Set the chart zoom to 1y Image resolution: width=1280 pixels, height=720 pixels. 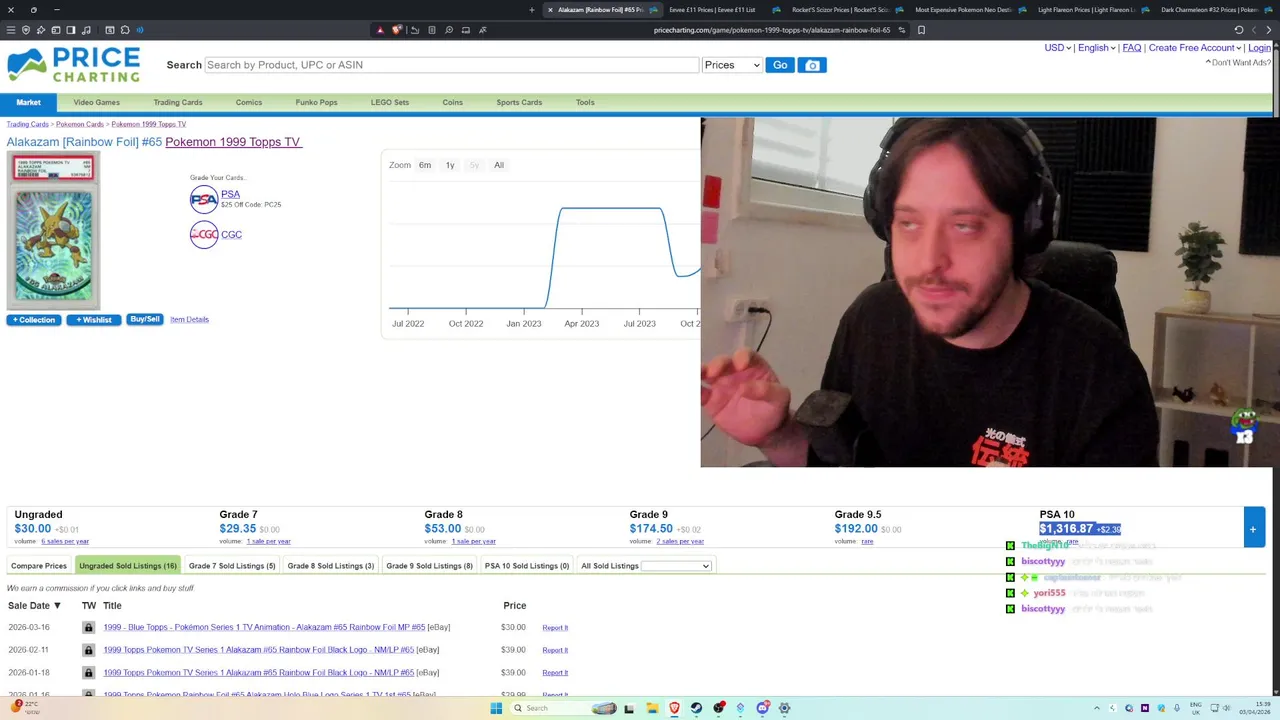coord(450,165)
